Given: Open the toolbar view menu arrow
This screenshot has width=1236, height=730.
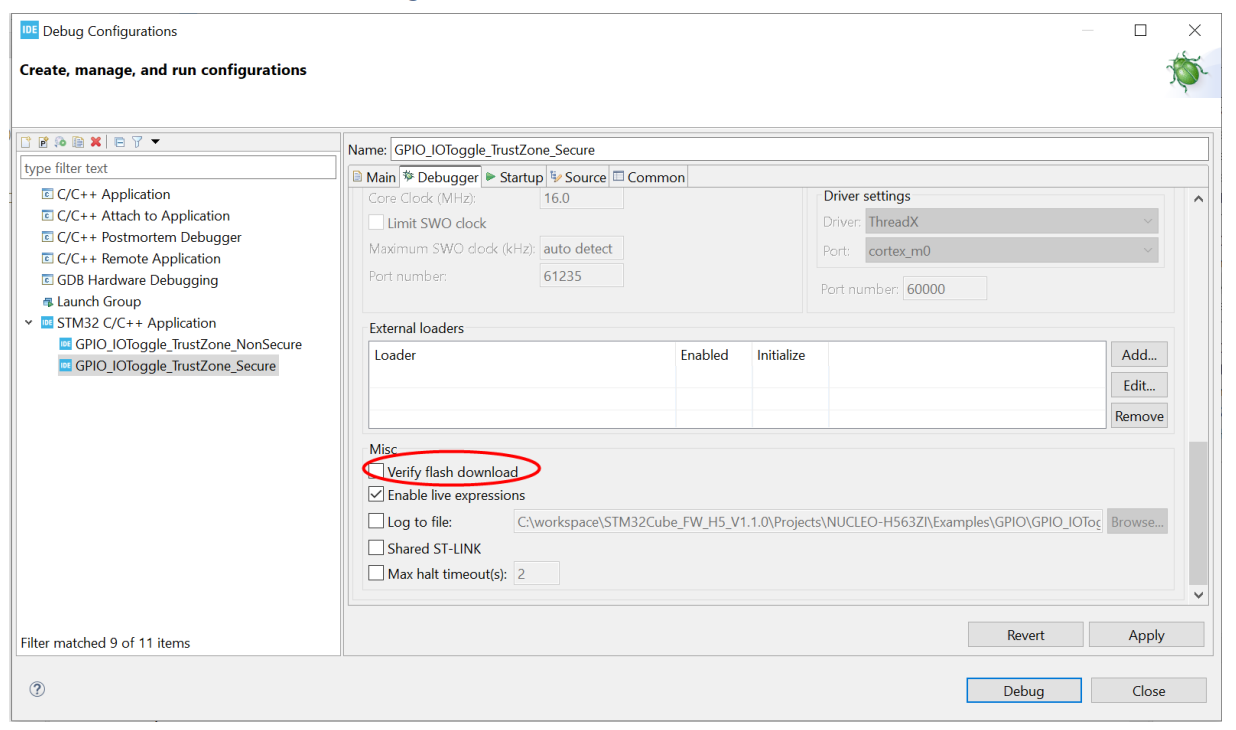Looking at the screenshot, I should pos(155,142).
